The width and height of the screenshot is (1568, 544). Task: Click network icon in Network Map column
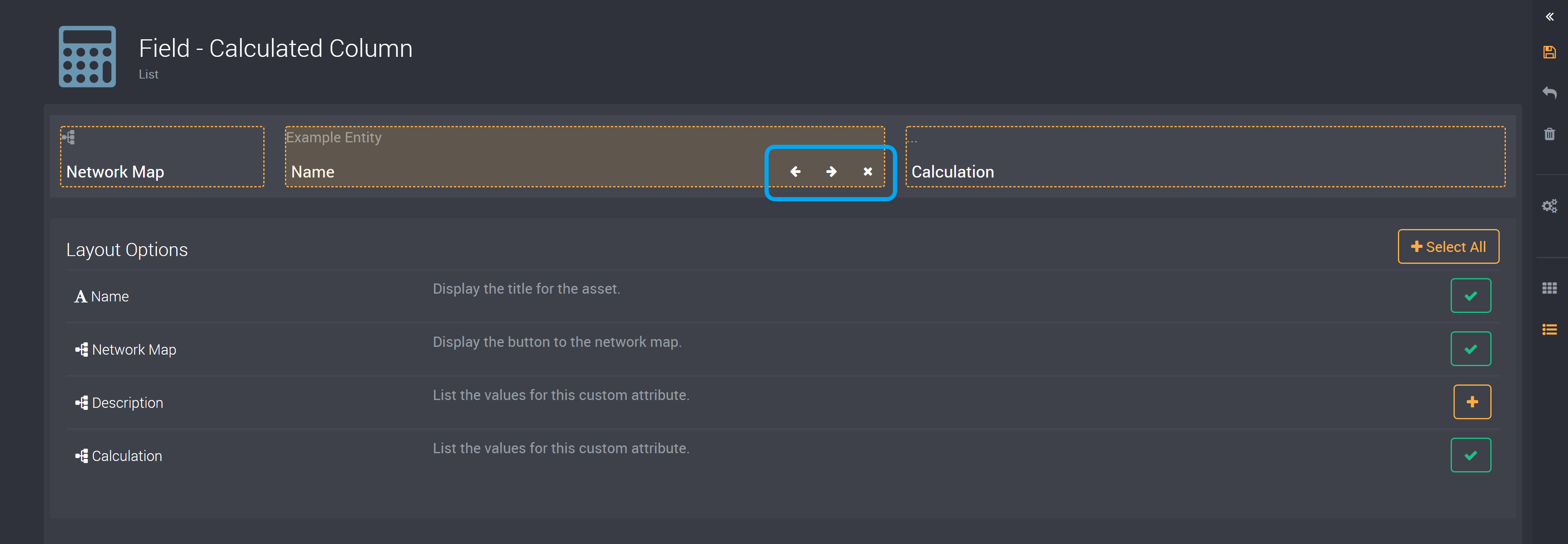pyautogui.click(x=69, y=137)
